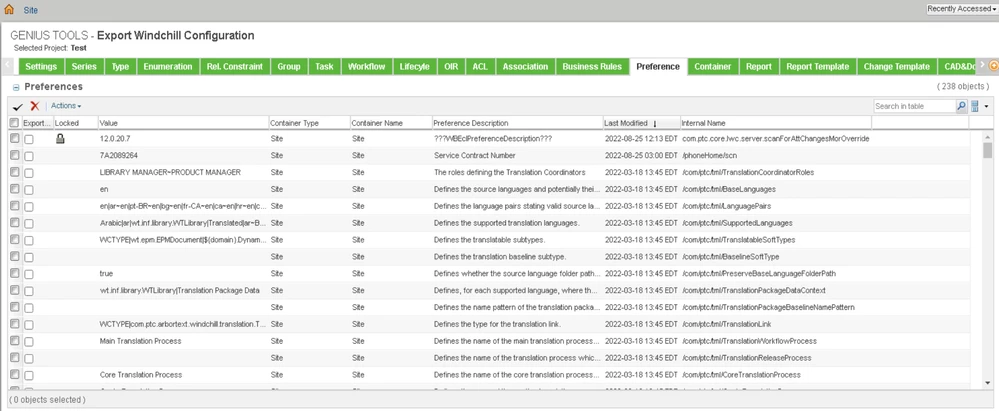
Task: Click '2022-08-25 03:00 EDT' date cell
Action: pos(640,155)
